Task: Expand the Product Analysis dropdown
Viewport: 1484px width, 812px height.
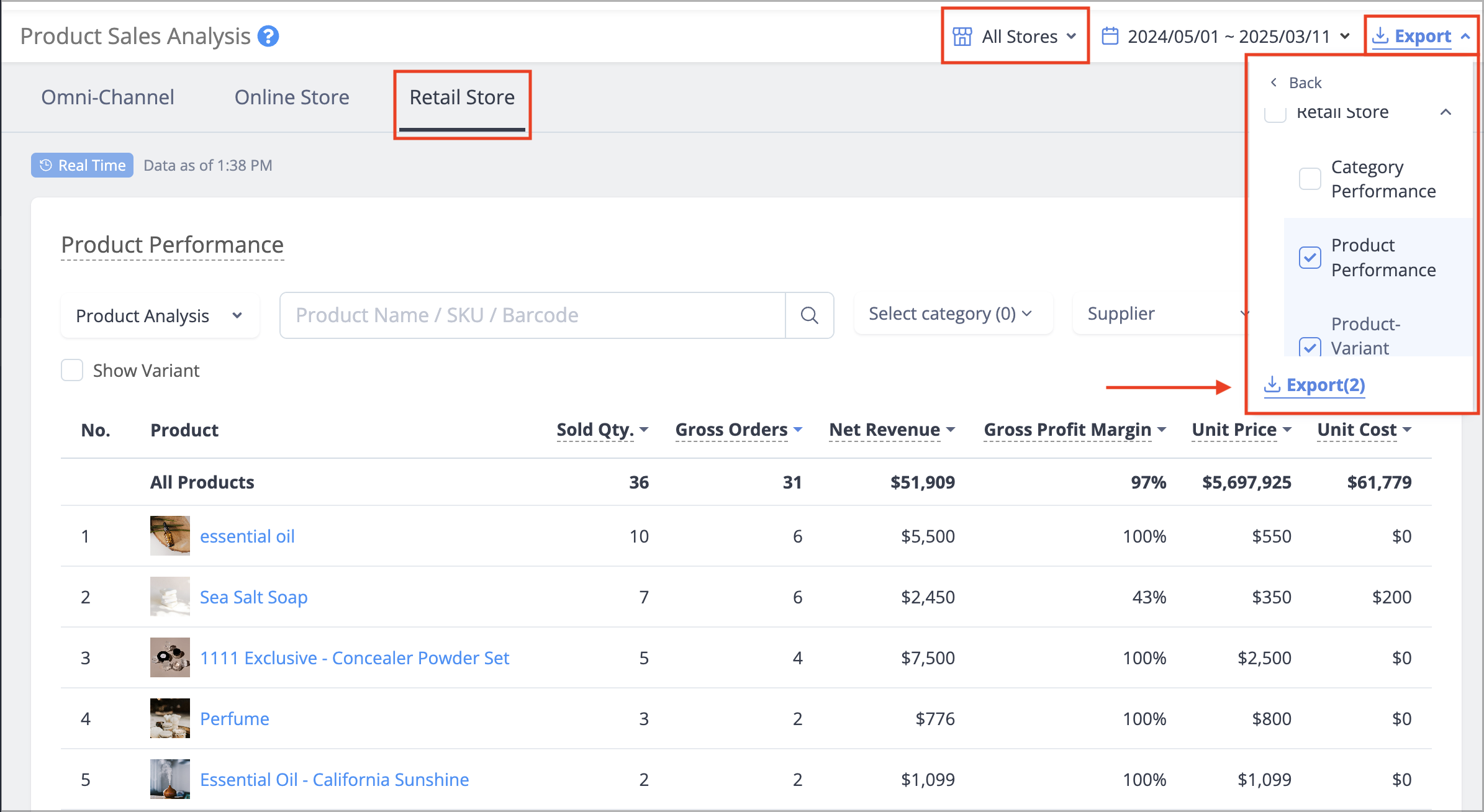Action: click(160, 315)
